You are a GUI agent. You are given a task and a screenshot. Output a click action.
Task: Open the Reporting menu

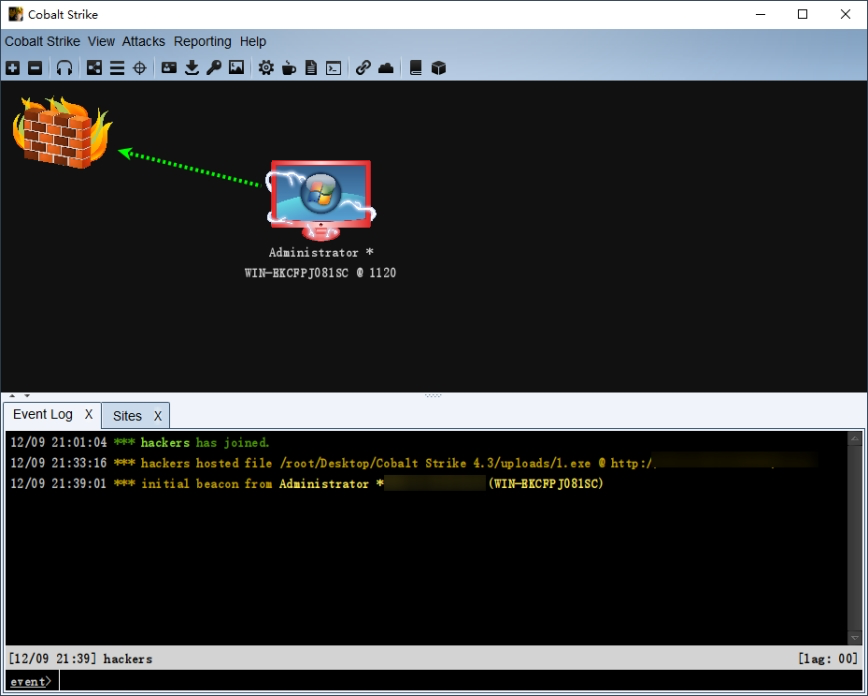click(202, 41)
